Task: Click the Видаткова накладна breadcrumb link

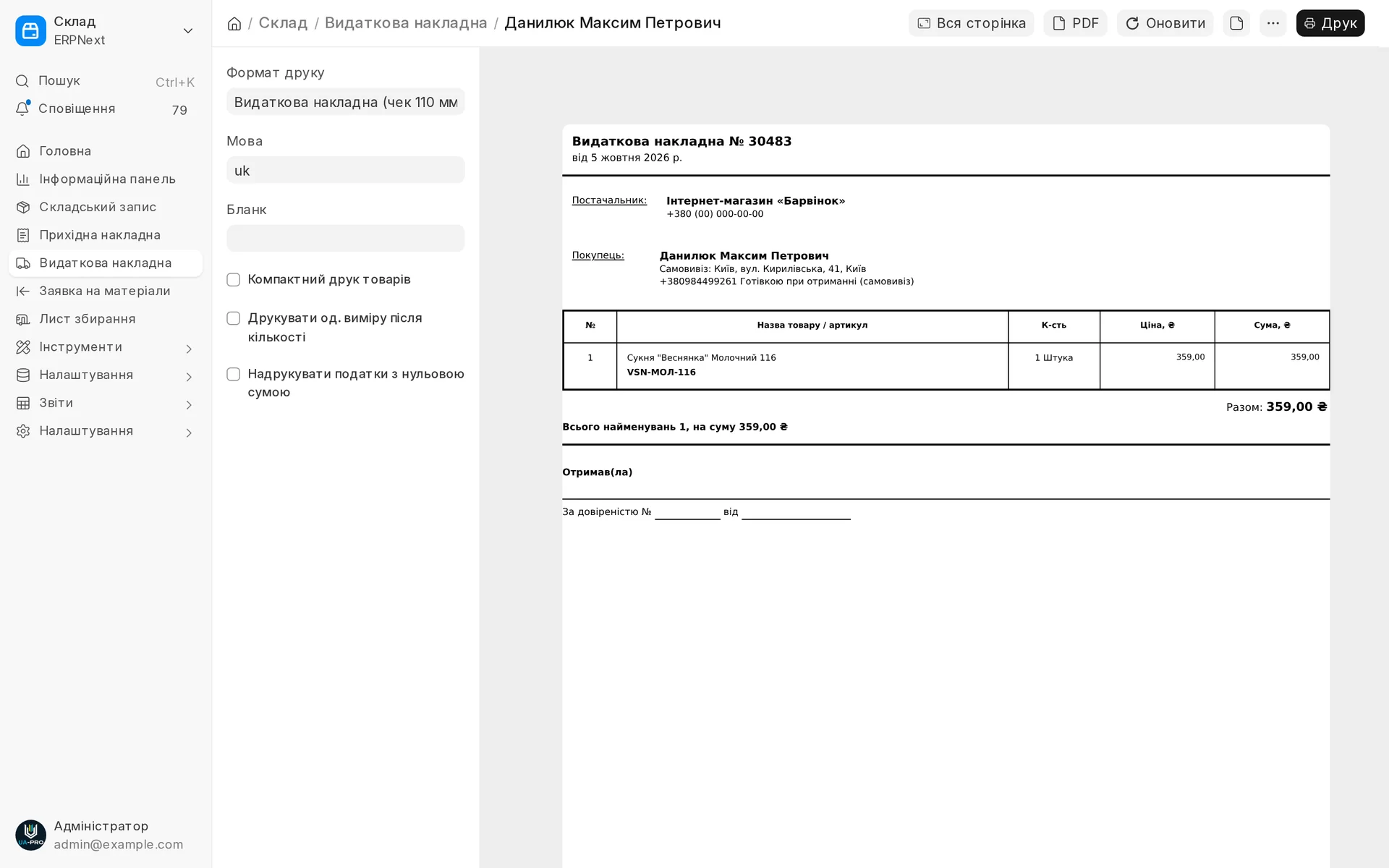Action: (x=406, y=23)
